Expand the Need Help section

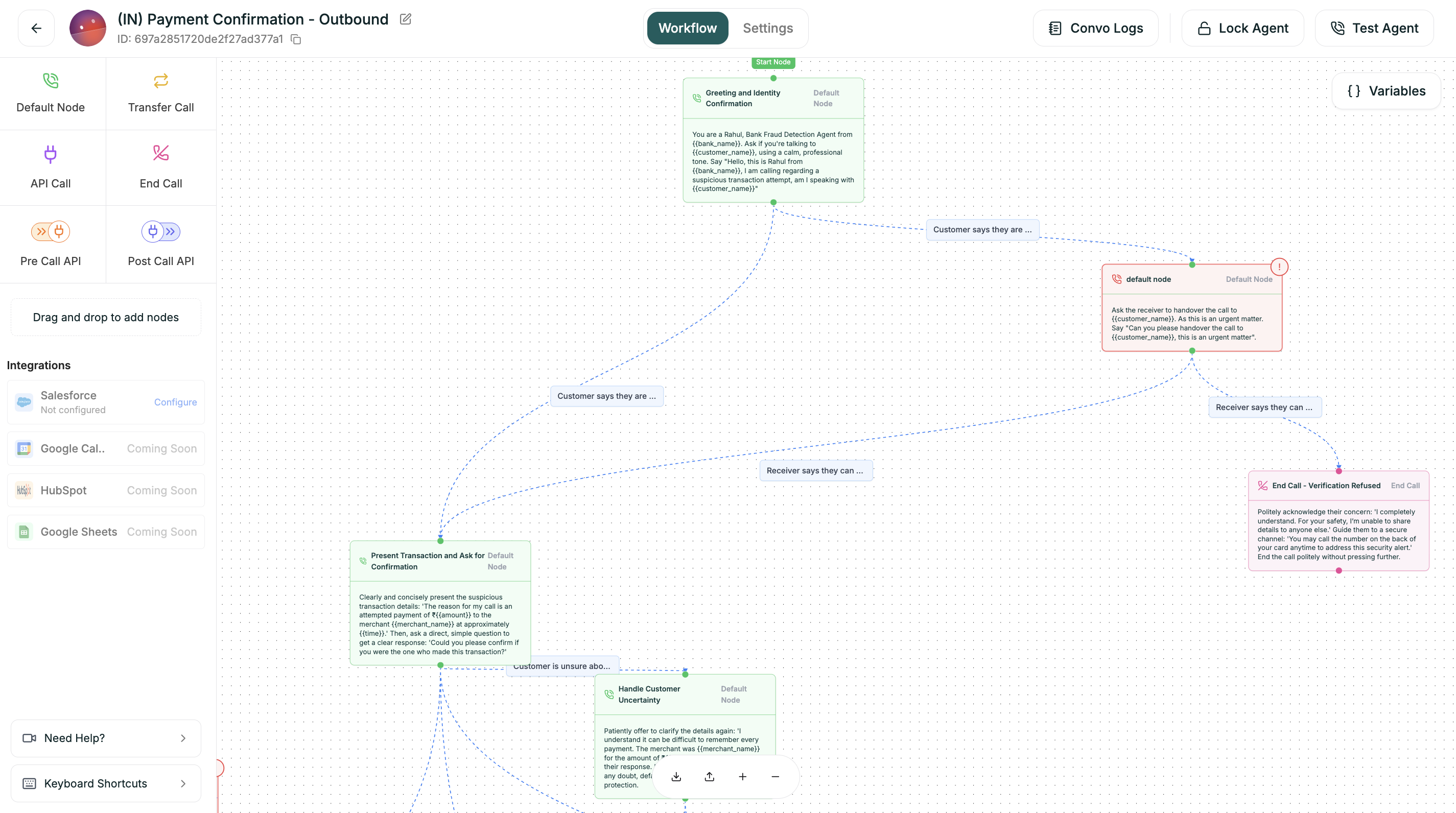[x=105, y=738]
